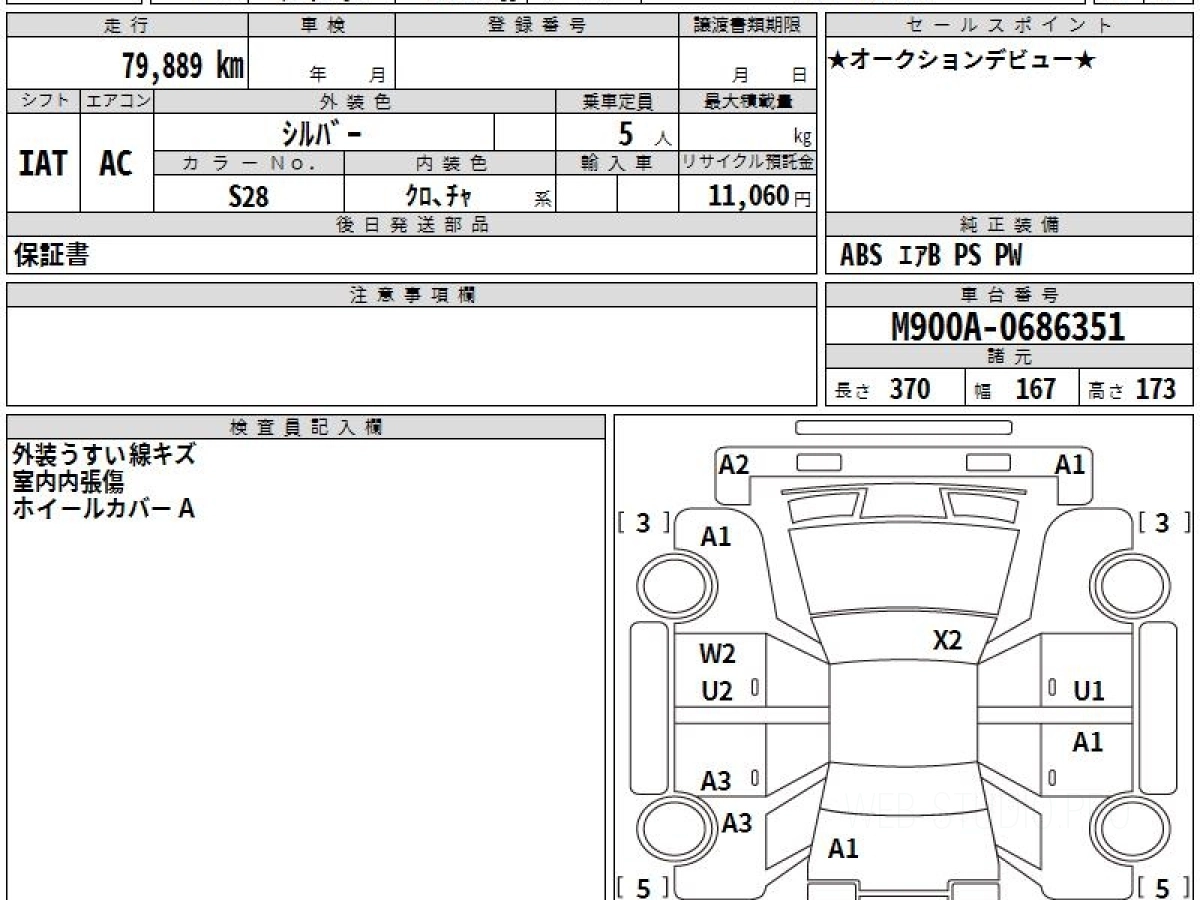This screenshot has height=900, width=1200.
Task: Select the exterior color シルバー
Action: [x=323, y=133]
